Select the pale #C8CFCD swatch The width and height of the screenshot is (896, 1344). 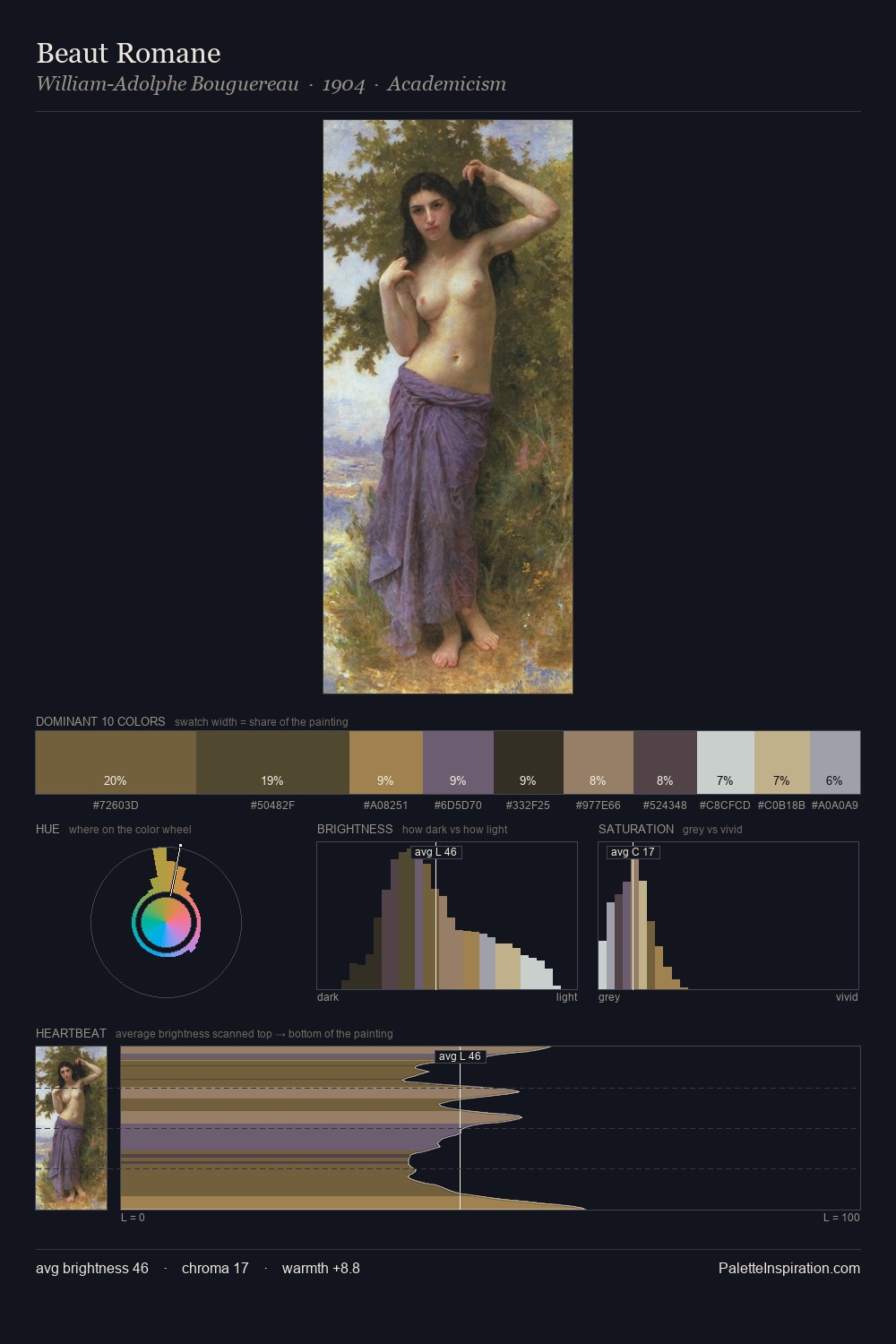[726, 762]
